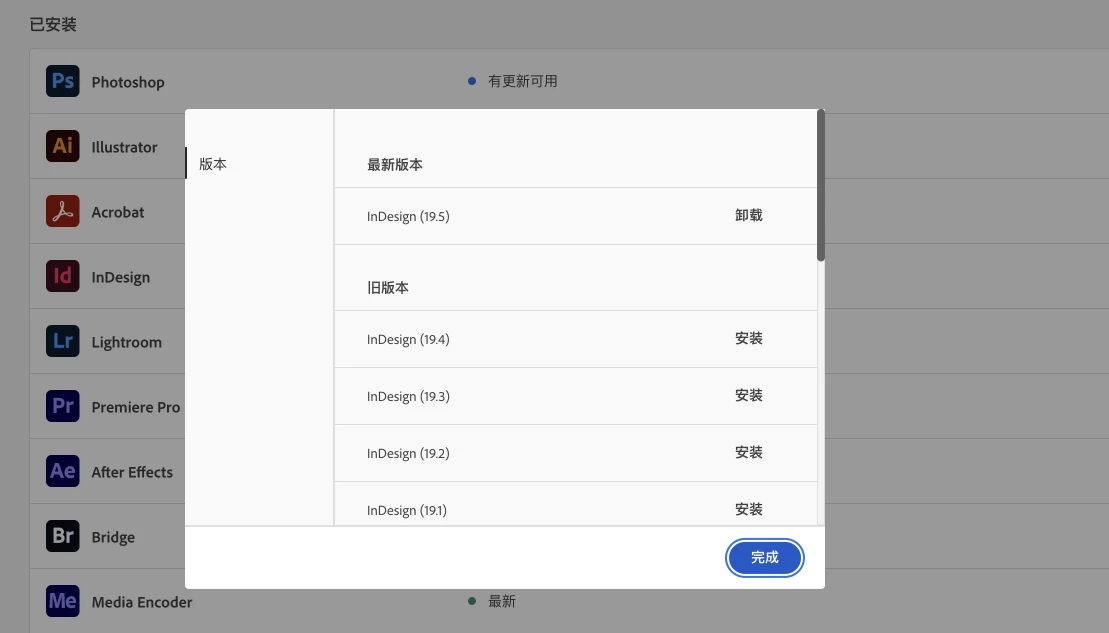Click the Acrobat name in installed list

(117, 212)
